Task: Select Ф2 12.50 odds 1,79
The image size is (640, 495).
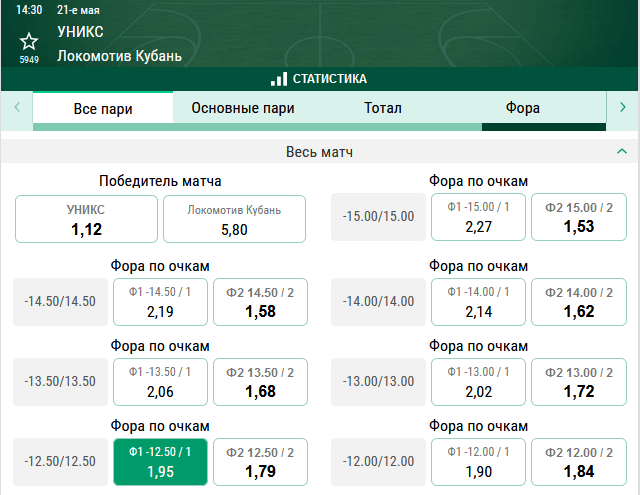Action: [x=260, y=462]
